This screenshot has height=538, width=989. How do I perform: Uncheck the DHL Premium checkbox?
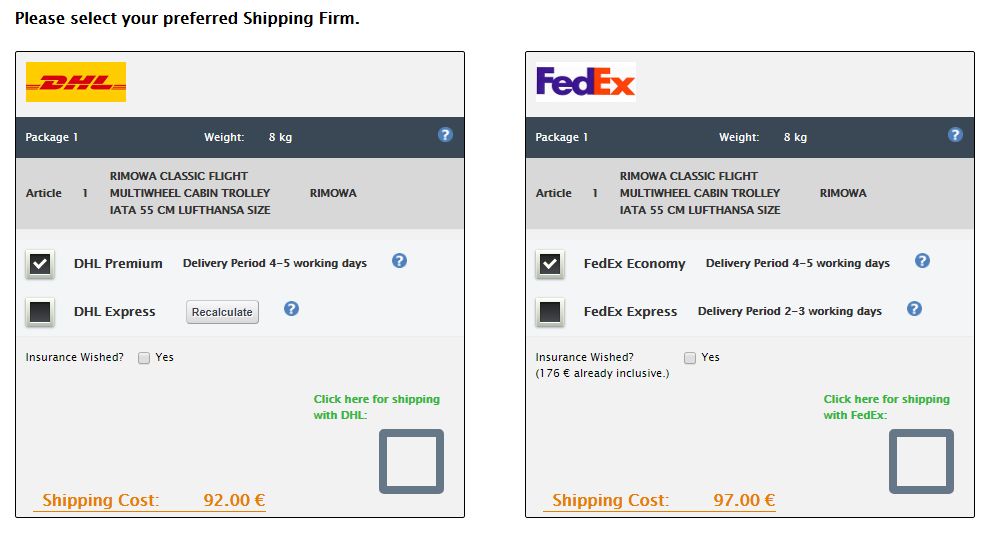click(x=40, y=264)
